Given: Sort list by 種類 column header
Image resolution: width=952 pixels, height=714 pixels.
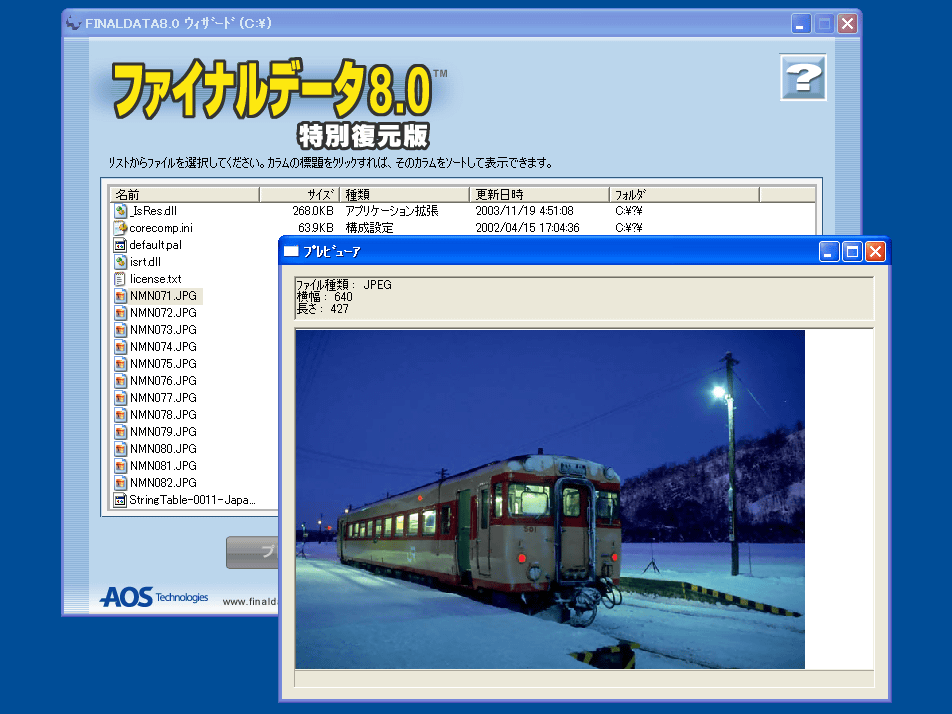Looking at the screenshot, I should [404, 194].
